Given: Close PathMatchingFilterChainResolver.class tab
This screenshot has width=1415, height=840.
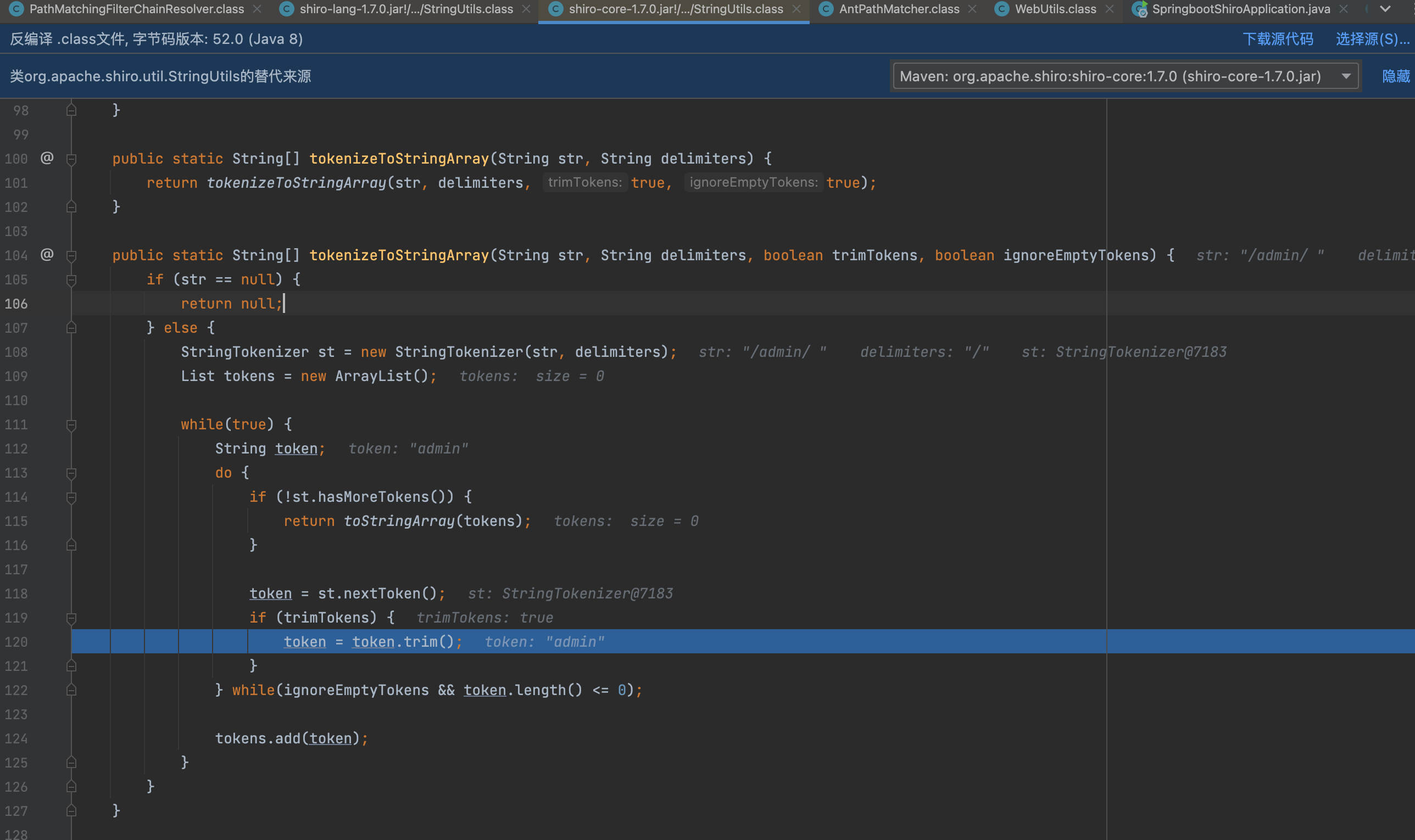Looking at the screenshot, I should 257,9.
